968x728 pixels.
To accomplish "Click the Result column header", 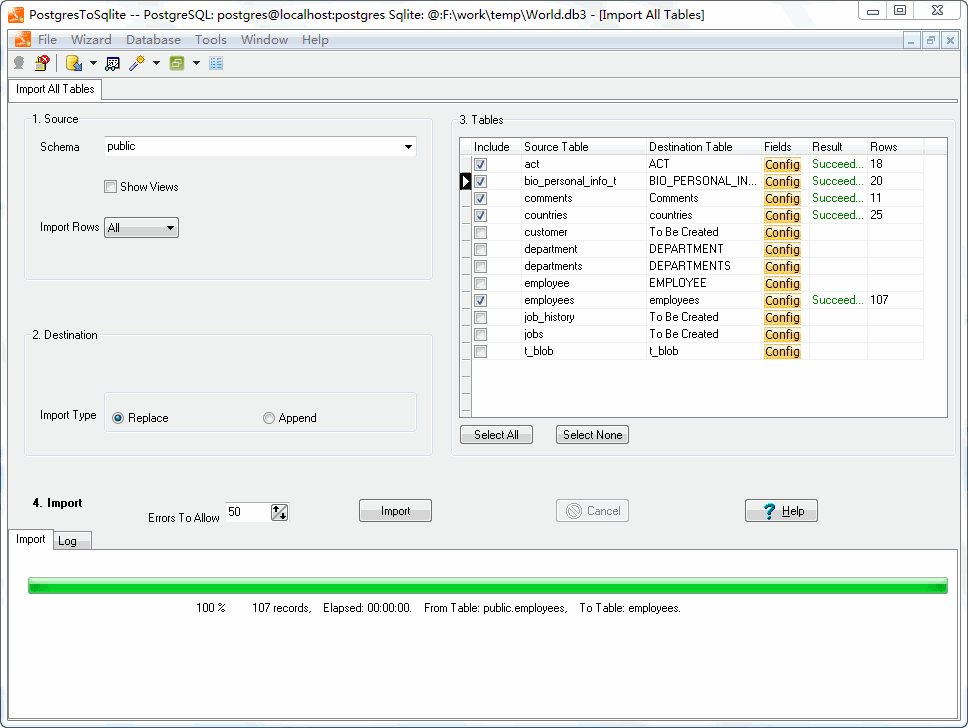I will pyautogui.click(x=838, y=147).
